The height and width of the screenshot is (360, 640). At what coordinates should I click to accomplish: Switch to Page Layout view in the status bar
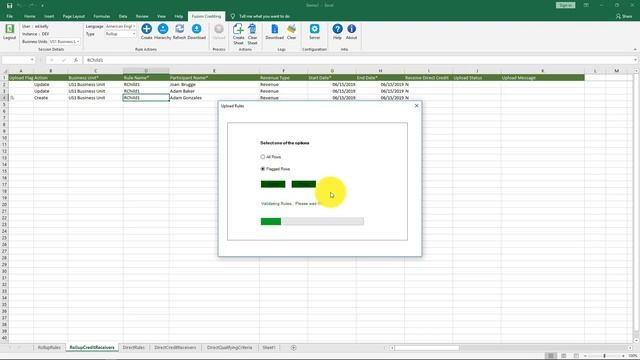[x=564, y=356]
